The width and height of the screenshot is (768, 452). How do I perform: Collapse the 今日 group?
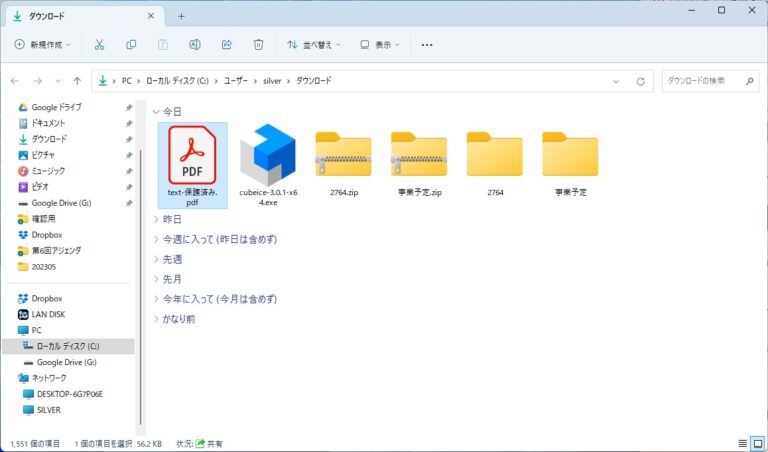tap(156, 112)
